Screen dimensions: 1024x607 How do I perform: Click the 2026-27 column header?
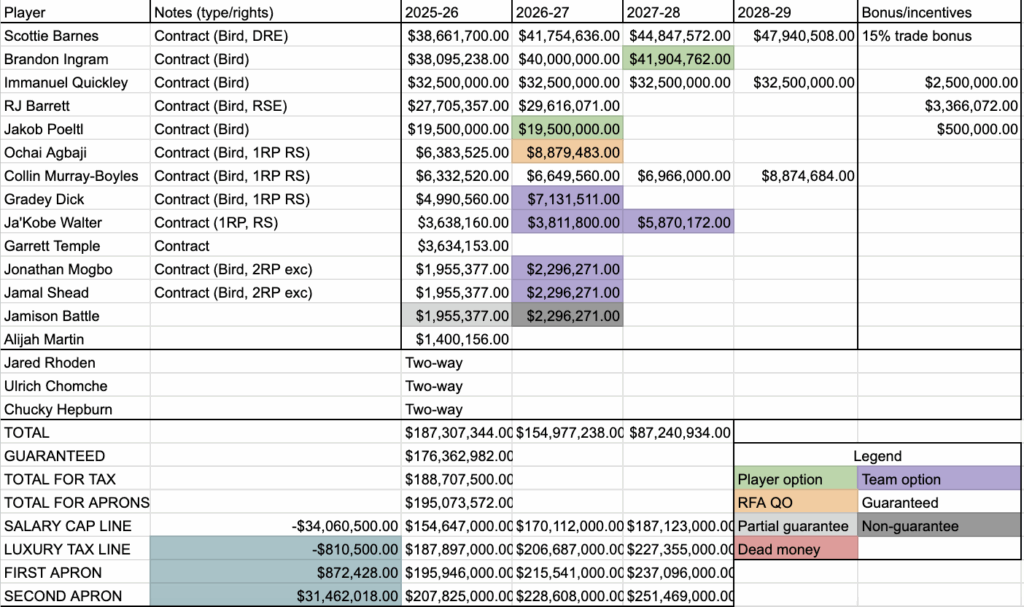pyautogui.click(x=568, y=12)
